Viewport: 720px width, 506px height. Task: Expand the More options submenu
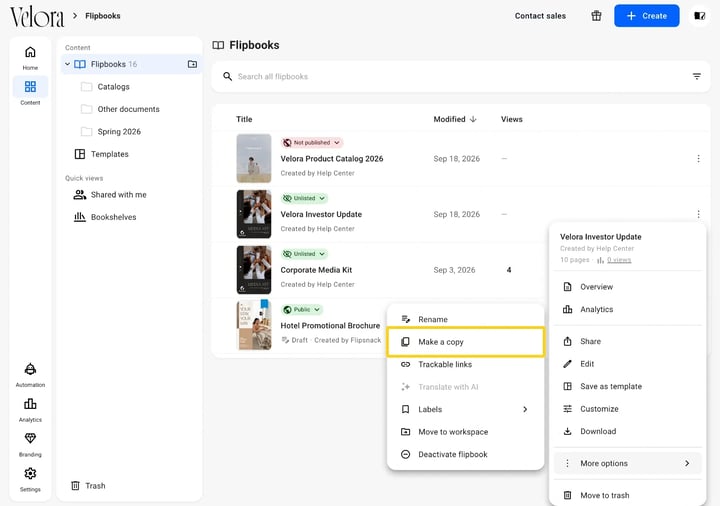[x=628, y=464]
